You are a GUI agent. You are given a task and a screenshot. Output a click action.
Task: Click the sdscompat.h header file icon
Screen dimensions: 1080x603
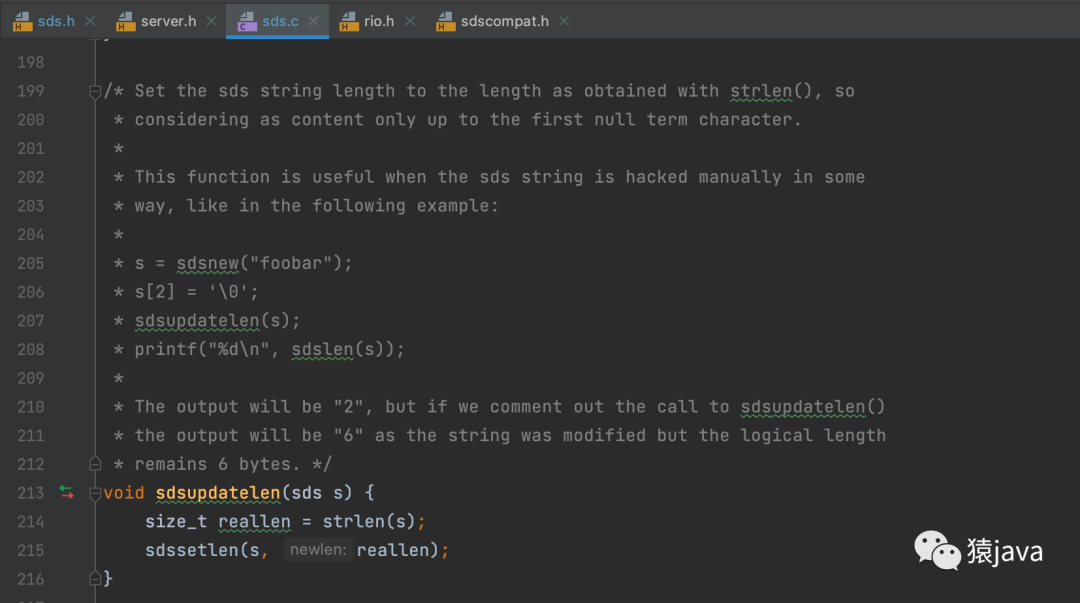tap(446, 21)
